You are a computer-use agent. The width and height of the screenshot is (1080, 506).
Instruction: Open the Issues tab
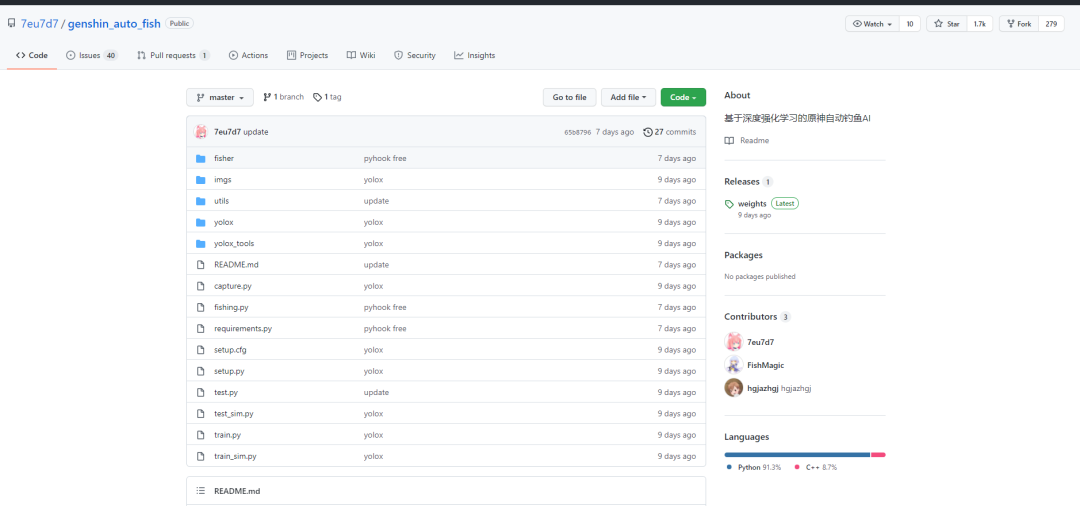point(92,55)
